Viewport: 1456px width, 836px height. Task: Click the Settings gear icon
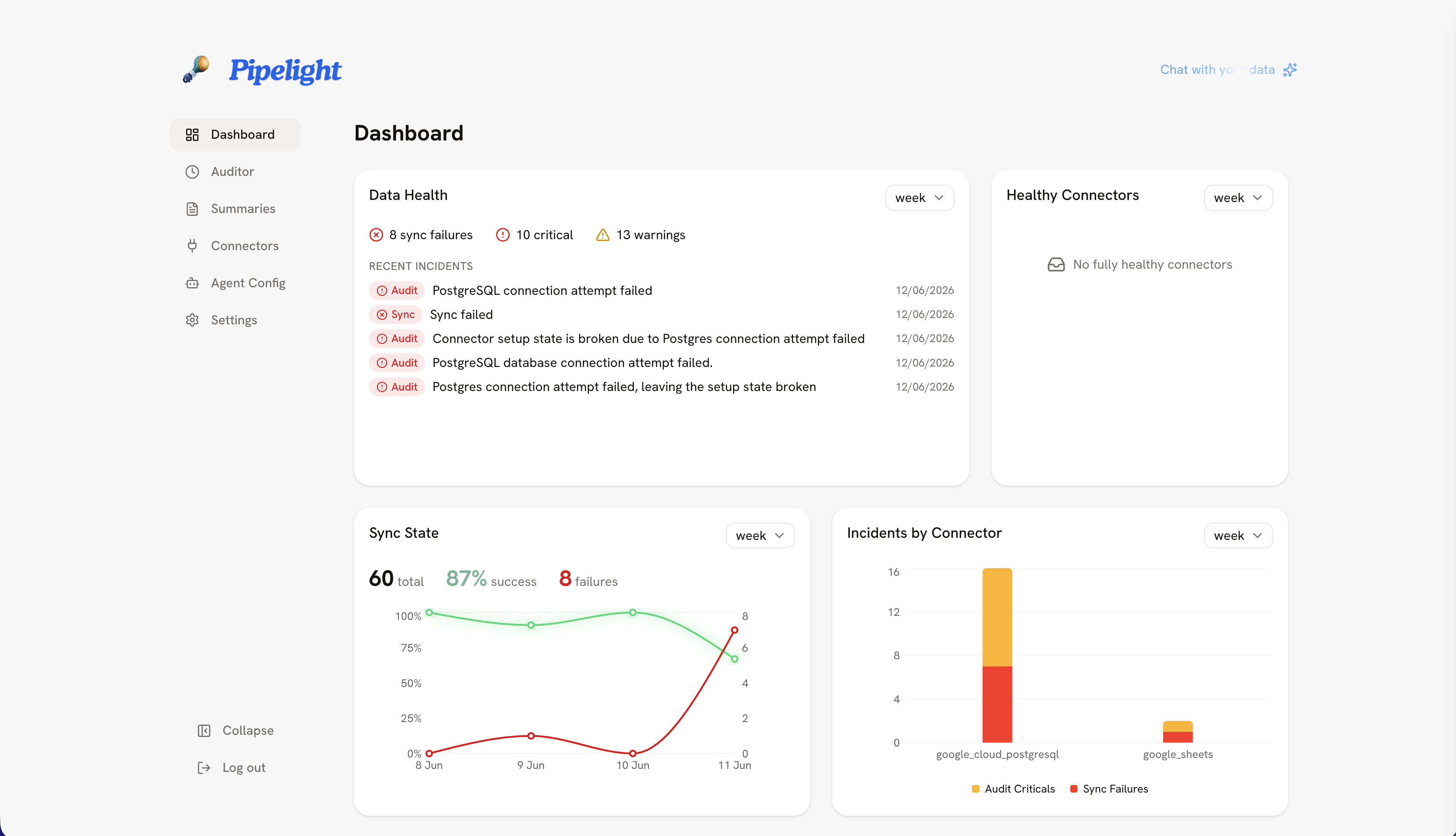point(192,320)
